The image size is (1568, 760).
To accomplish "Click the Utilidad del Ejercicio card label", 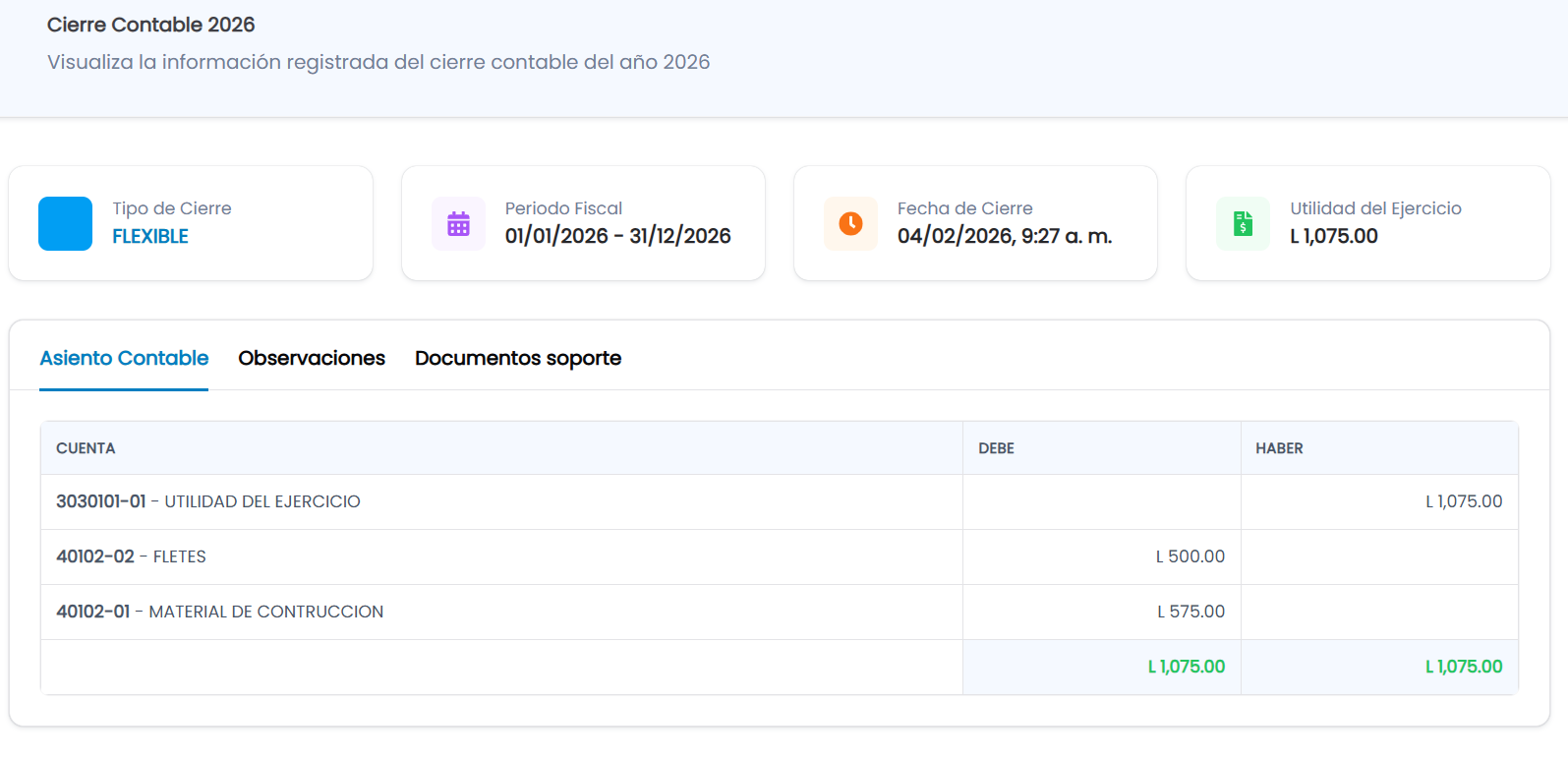I will click(x=1375, y=208).
